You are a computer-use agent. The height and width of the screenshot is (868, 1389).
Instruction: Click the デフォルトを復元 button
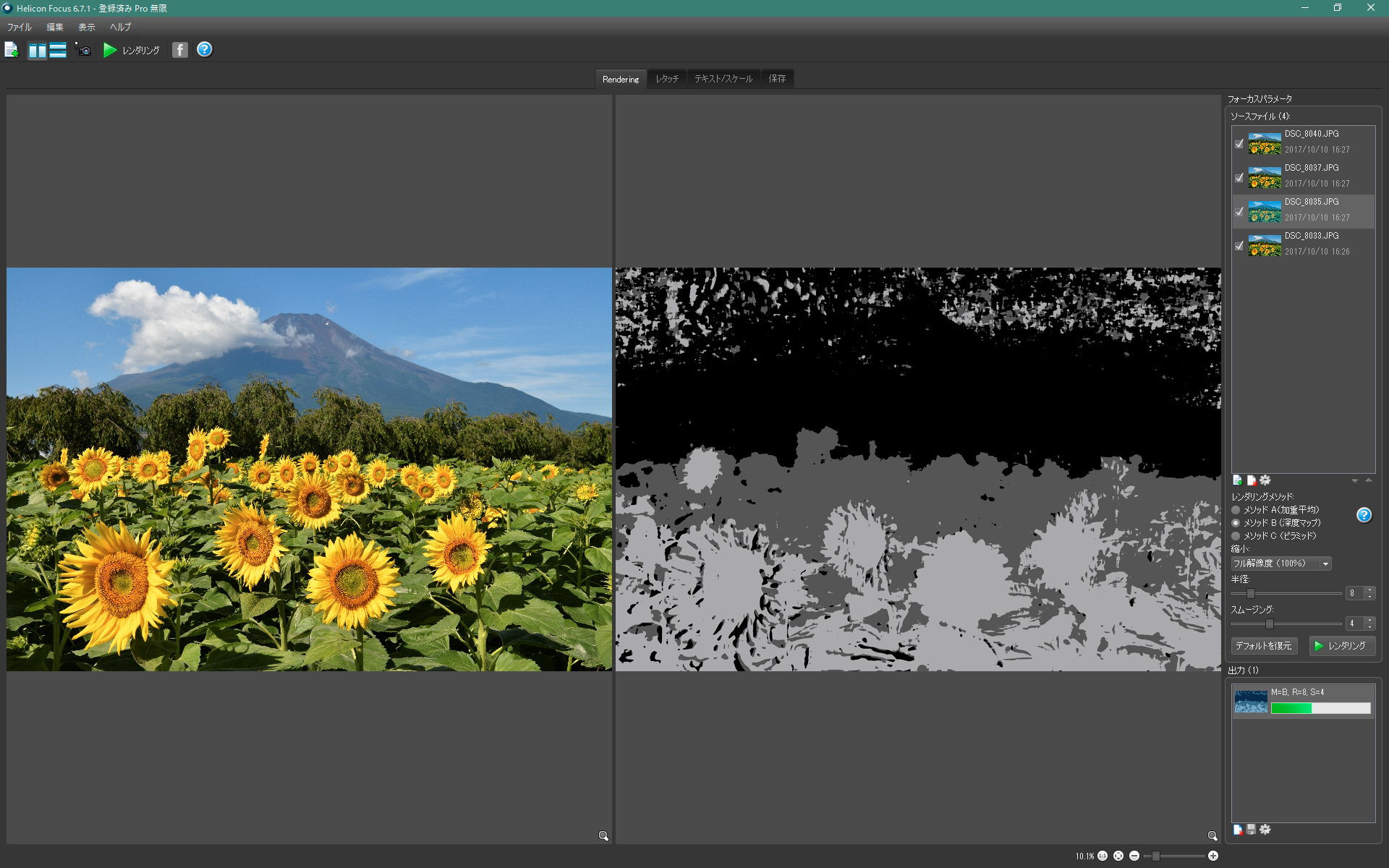tap(1263, 646)
